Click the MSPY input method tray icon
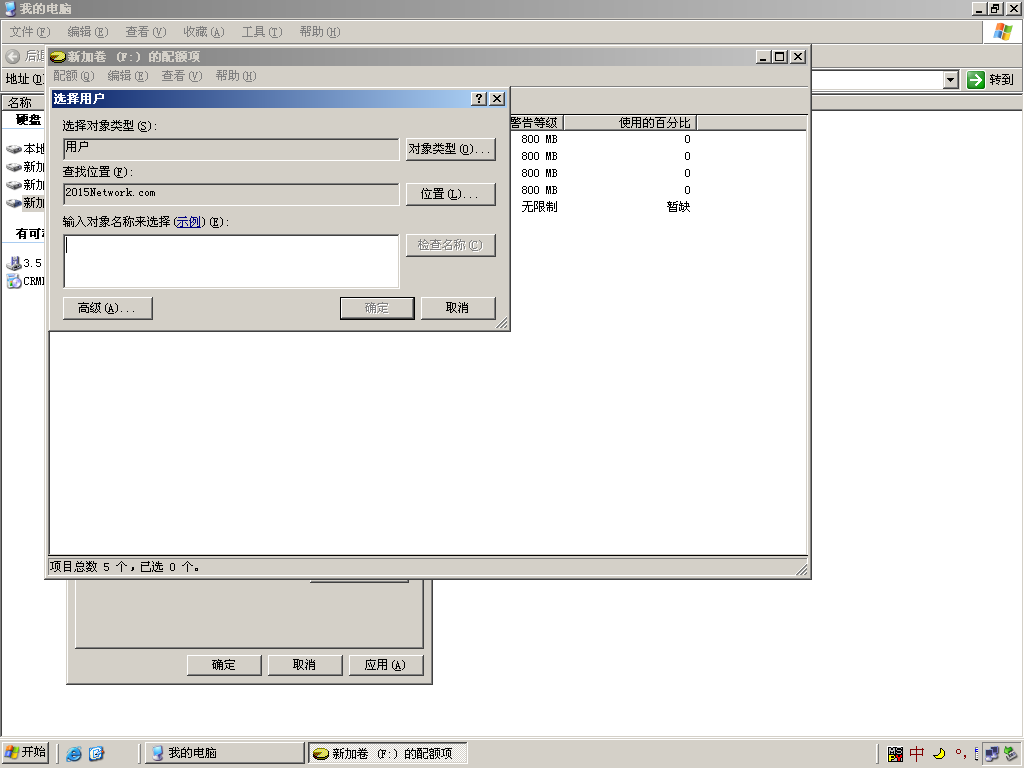The height and width of the screenshot is (768, 1024). pos(895,754)
